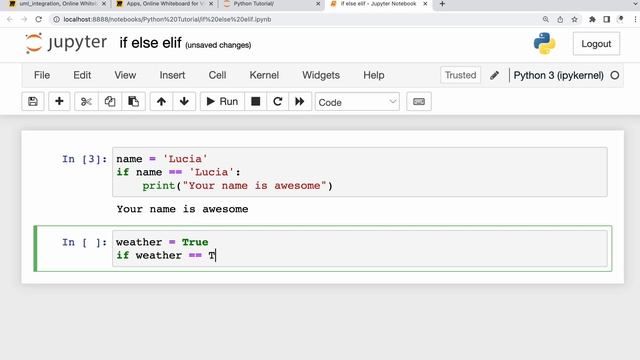This screenshot has height=360, width=640.
Task: Move selected cell up arrow
Action: point(161,101)
